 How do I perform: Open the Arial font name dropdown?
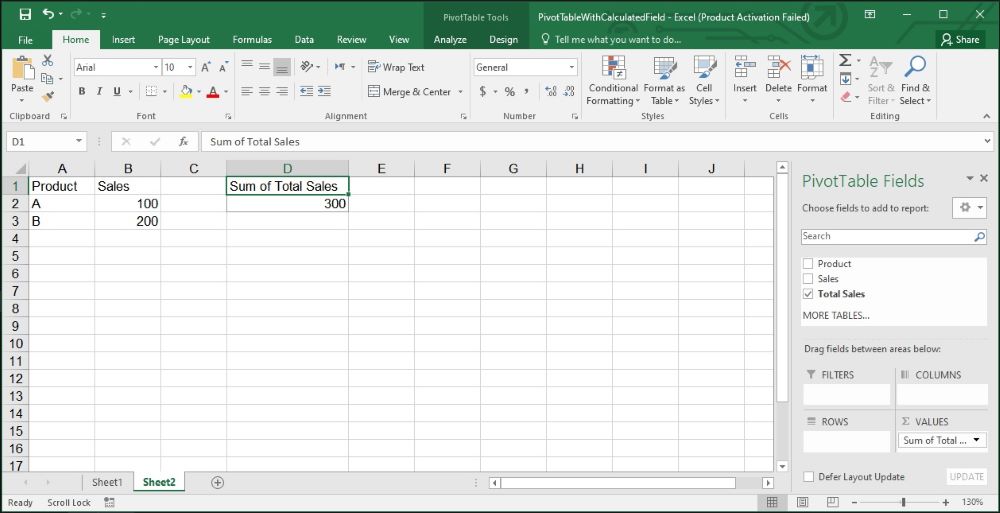[x=156, y=67]
